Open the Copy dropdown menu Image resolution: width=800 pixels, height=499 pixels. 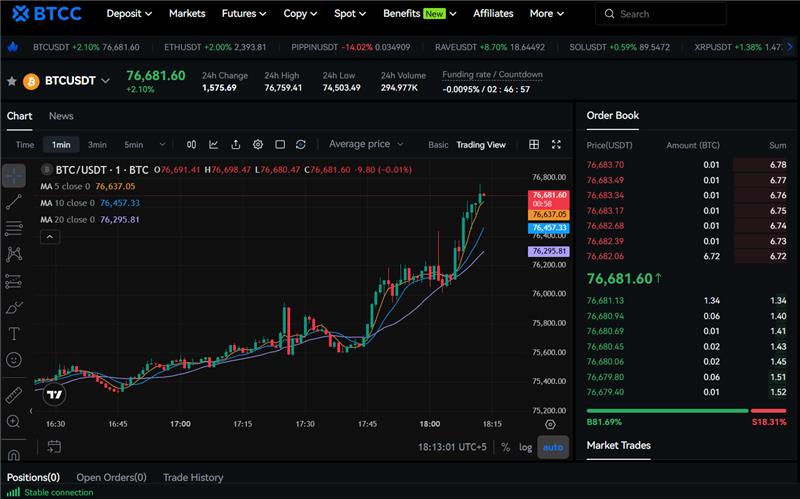coord(300,14)
